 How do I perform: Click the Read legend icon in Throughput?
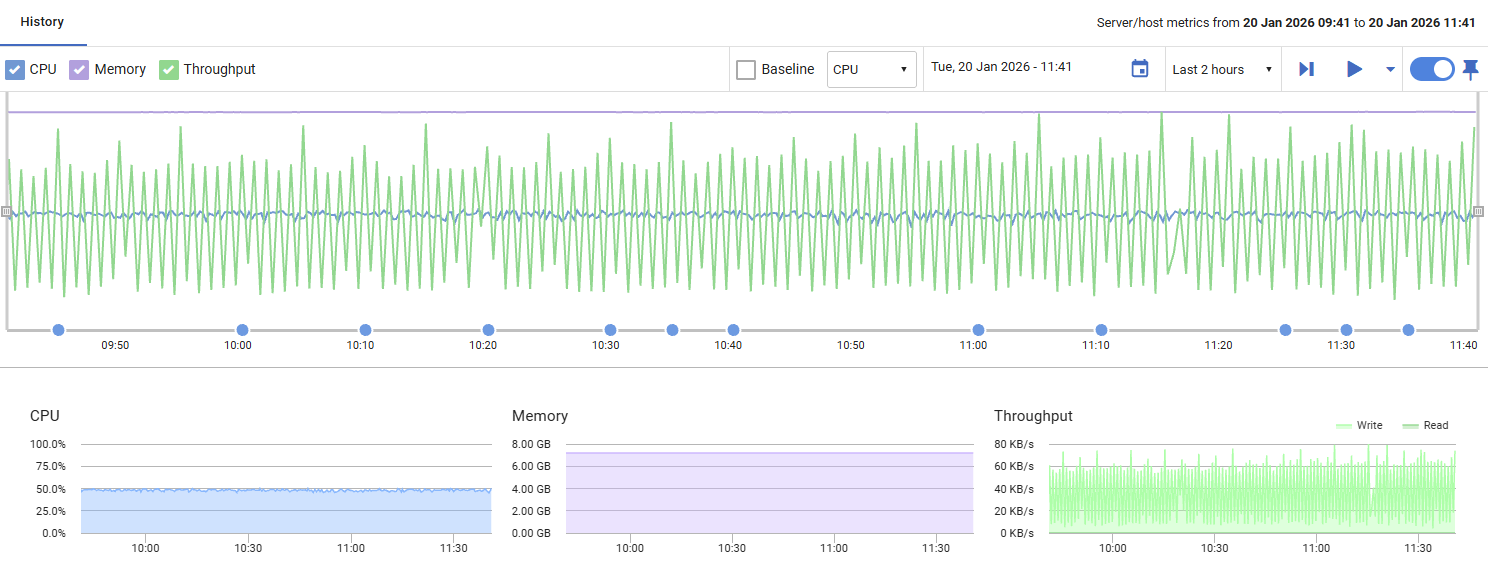tap(1411, 426)
